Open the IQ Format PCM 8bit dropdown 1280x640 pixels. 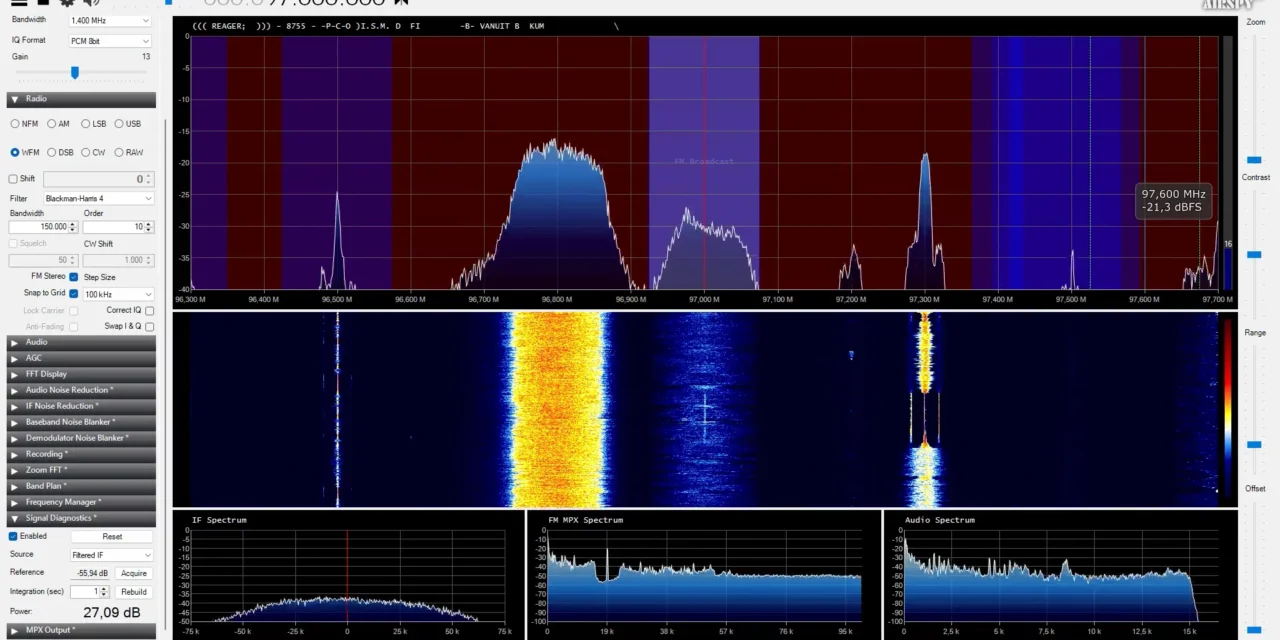coord(110,41)
